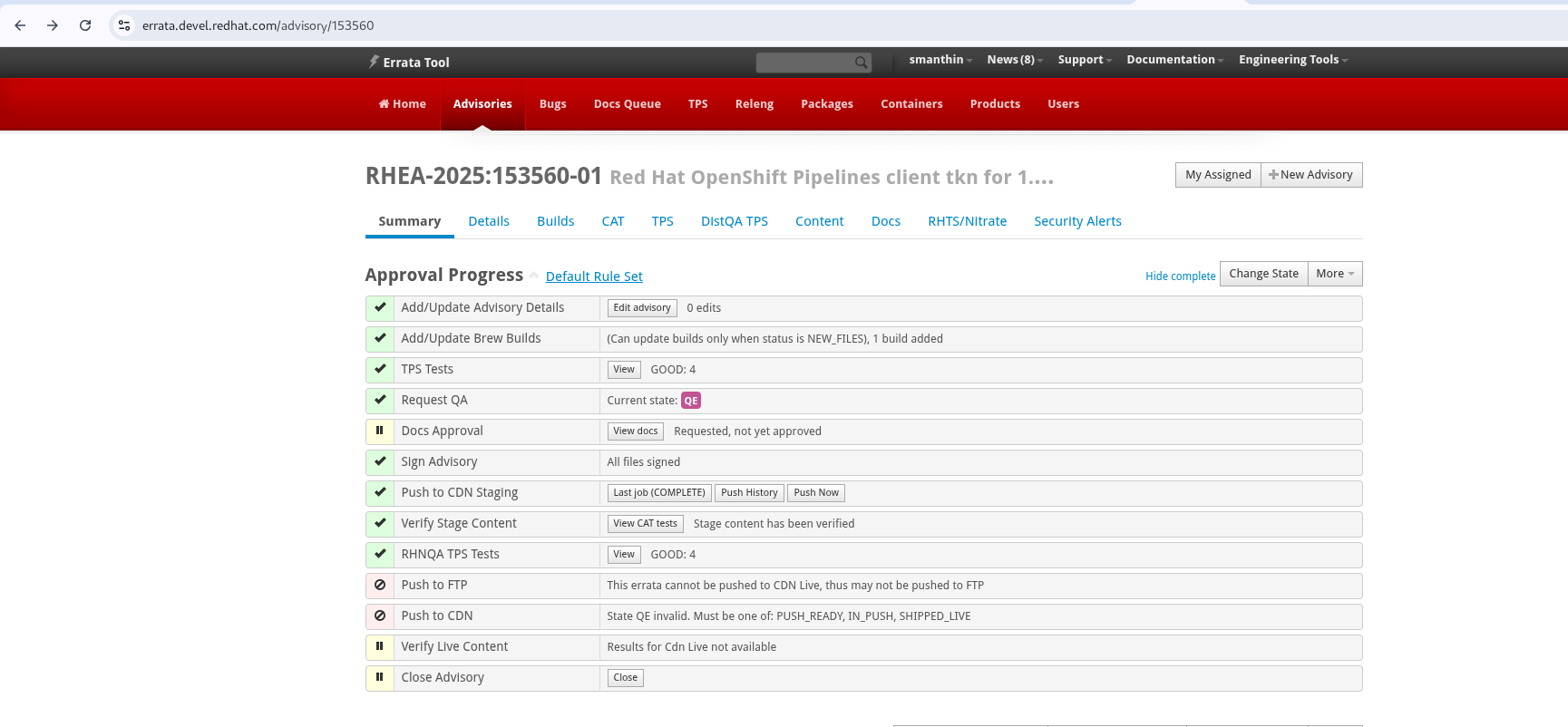Open the Docs Queue page
Viewport: 1568px width, 727px height.
(627, 104)
